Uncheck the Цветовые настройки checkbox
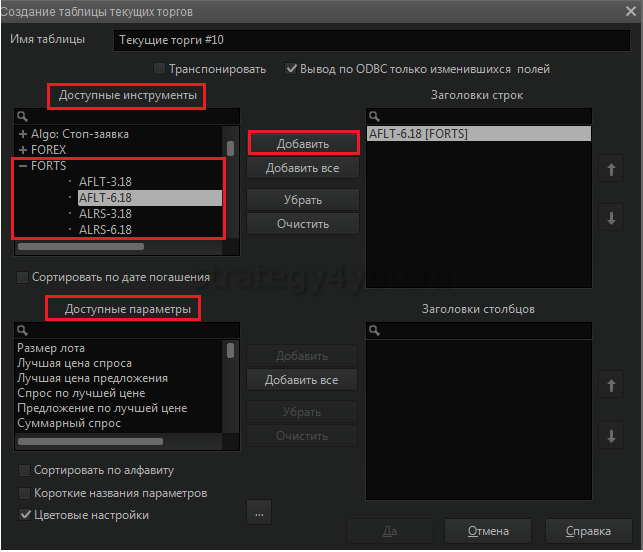This screenshot has height=552, width=643. (25, 515)
